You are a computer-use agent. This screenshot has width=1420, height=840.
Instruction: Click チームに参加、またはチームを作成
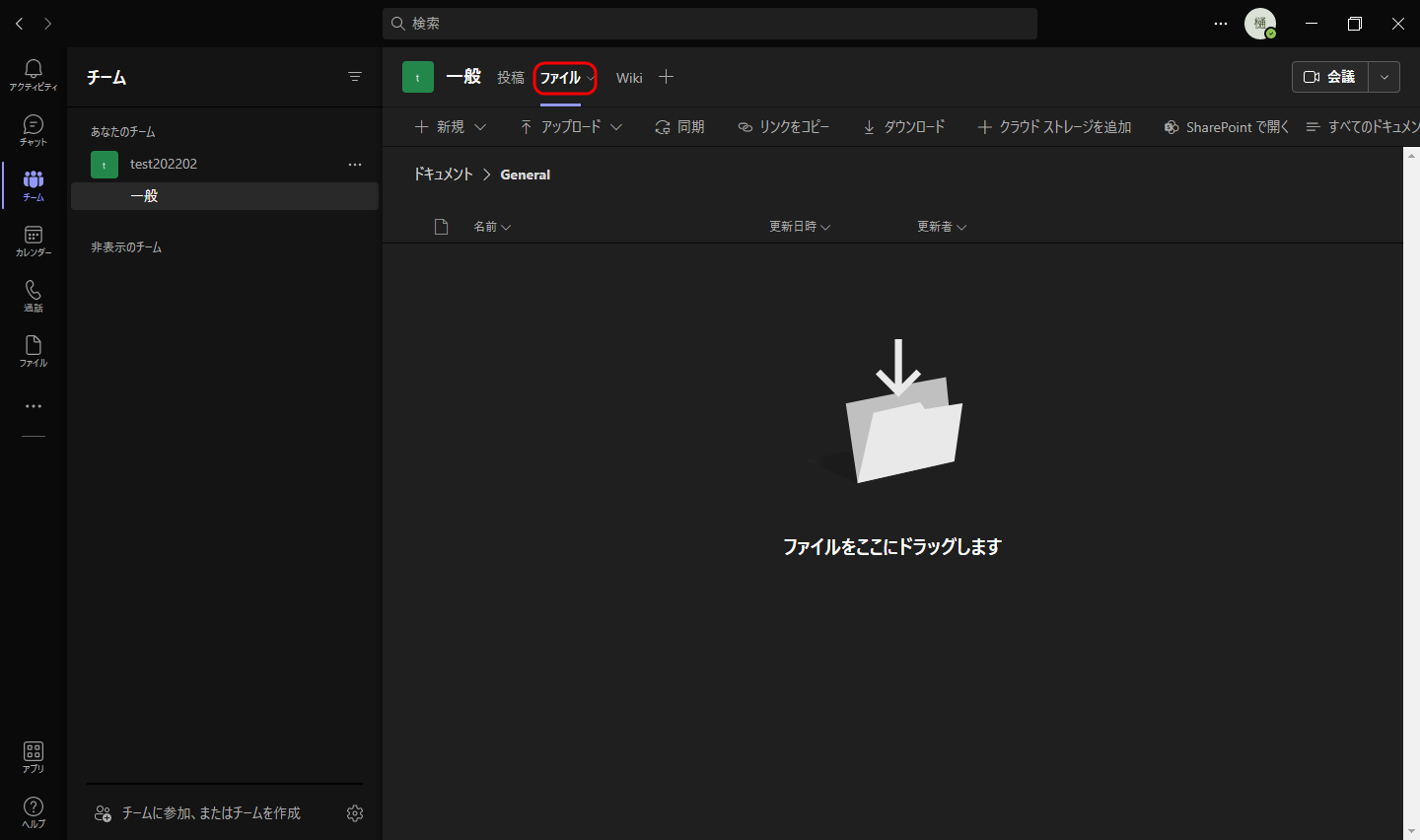pyautogui.click(x=197, y=813)
